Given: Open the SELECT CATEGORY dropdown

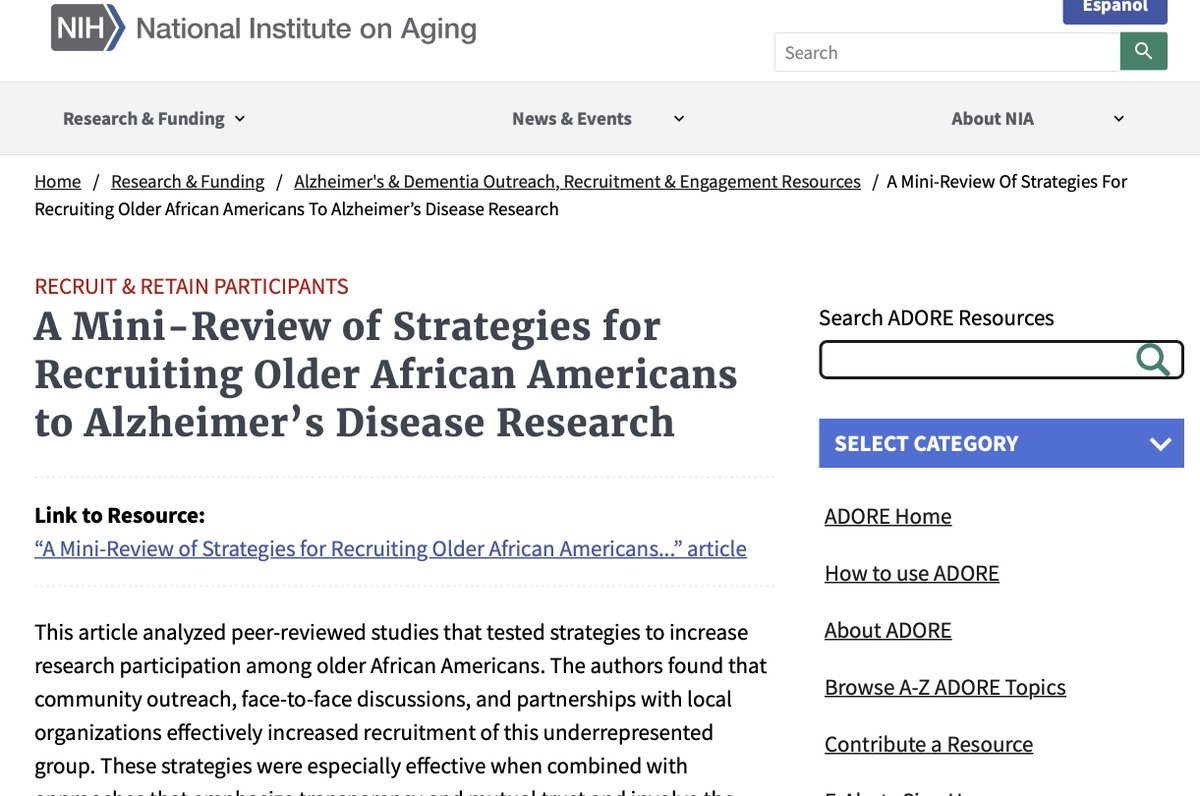Looking at the screenshot, I should (1000, 443).
